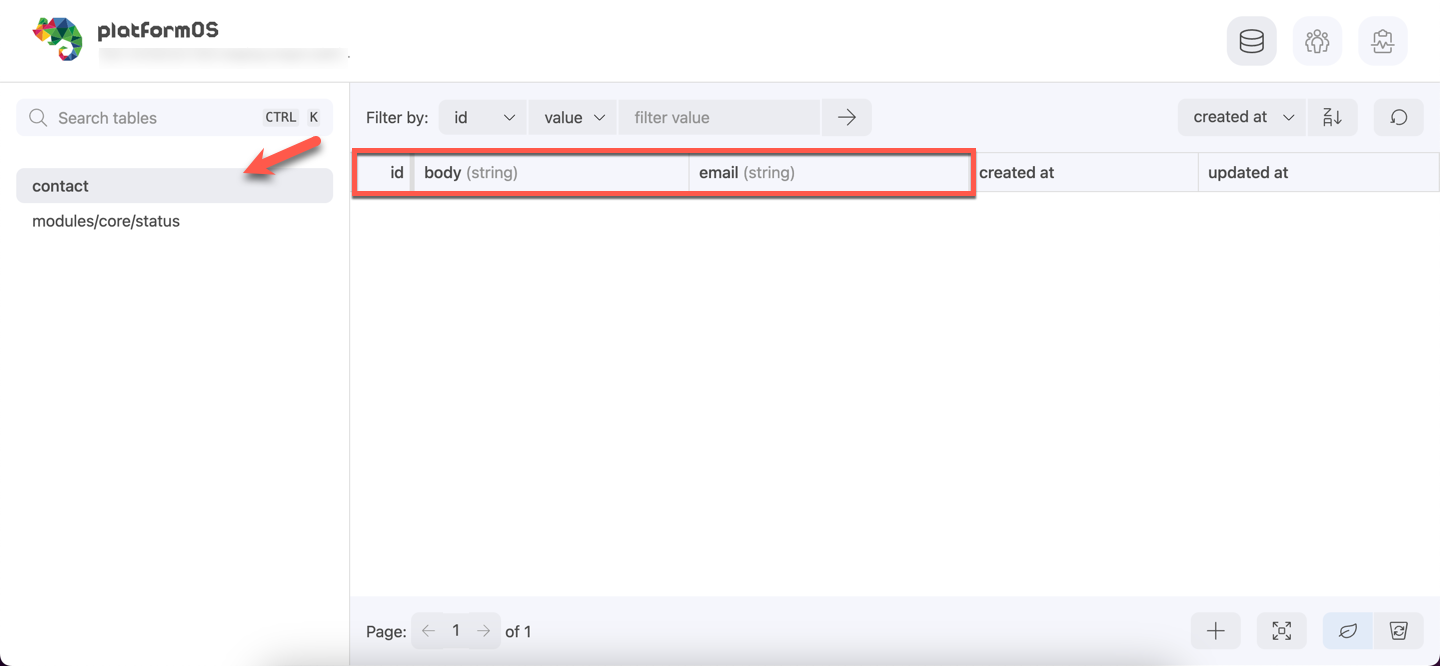Screen dimensions: 1440x666
Task: Click the platformOS chameleon logo
Action: pos(57,38)
